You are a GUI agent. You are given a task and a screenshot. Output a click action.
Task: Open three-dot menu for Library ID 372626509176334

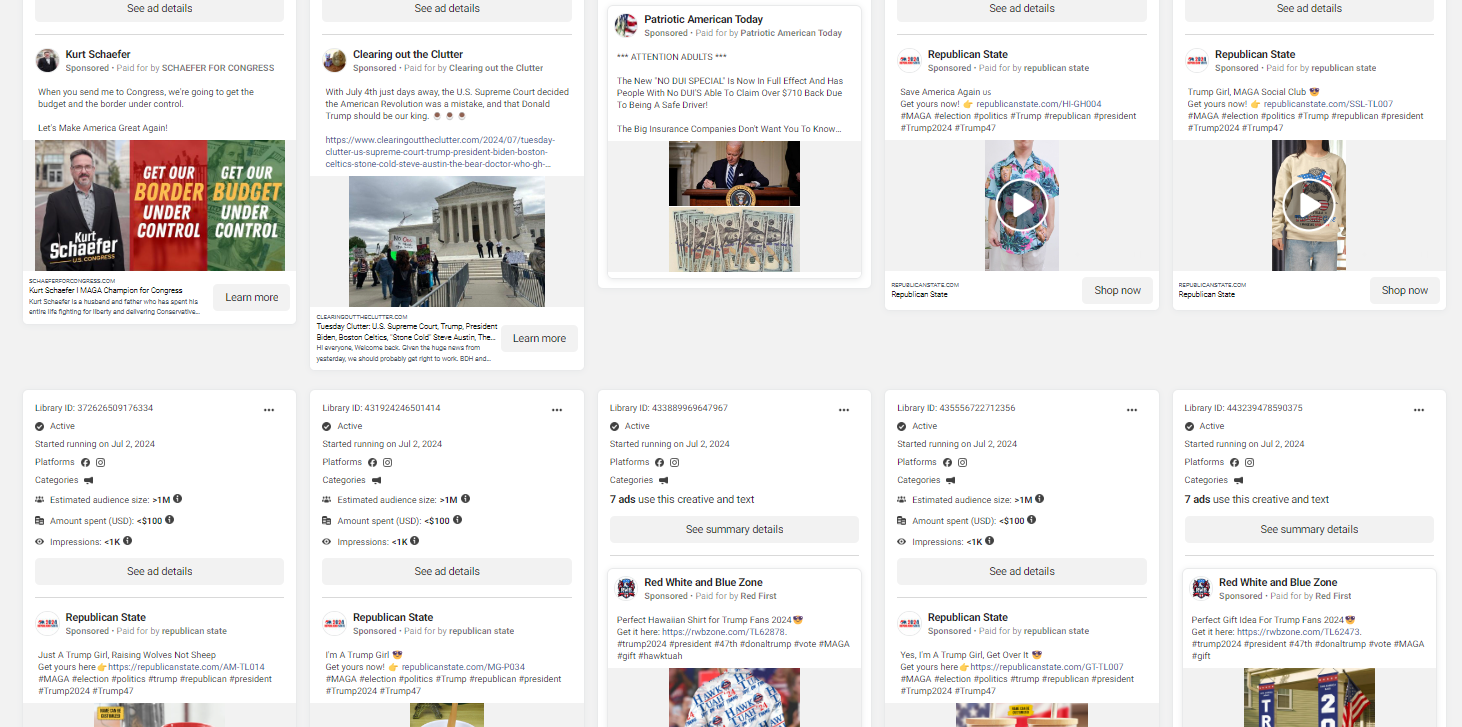coord(269,410)
